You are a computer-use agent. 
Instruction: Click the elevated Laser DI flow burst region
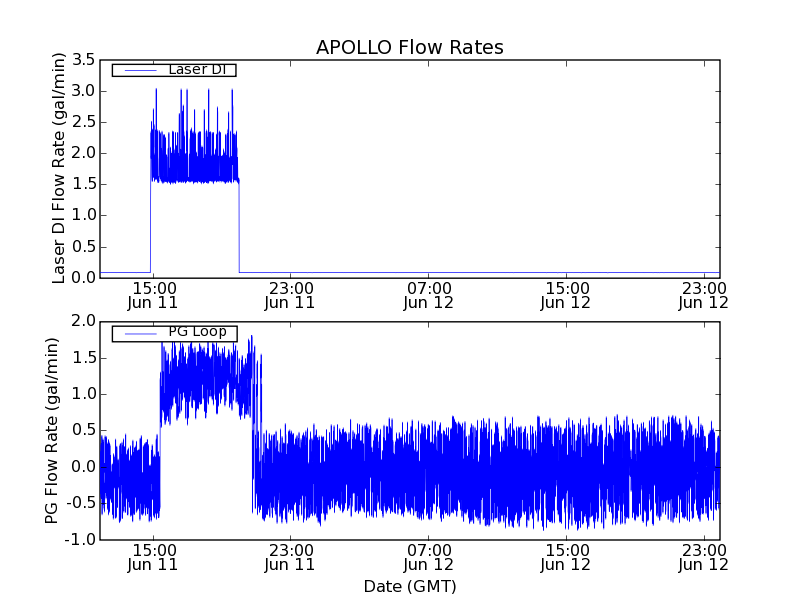(x=194, y=160)
